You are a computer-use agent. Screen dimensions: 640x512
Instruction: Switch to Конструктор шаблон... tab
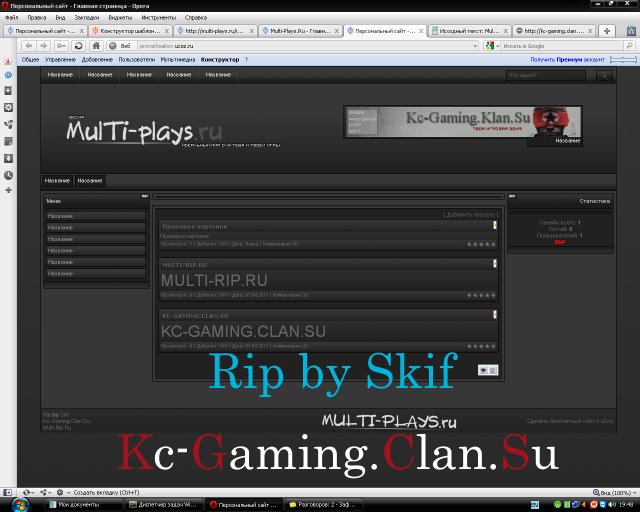(x=130, y=31)
